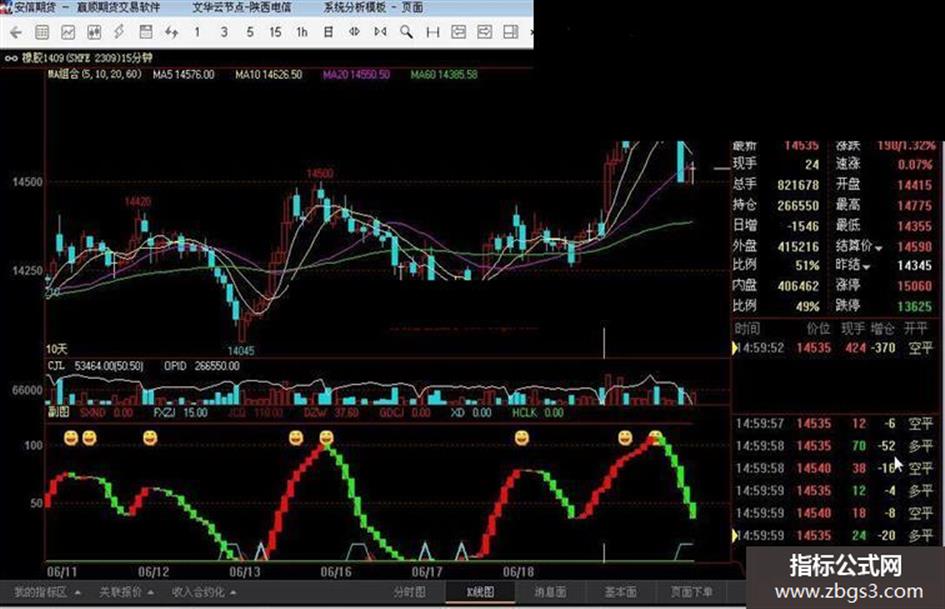The image size is (945, 609).
Task: Click the first window-layout icon after H
Action: click(459, 32)
